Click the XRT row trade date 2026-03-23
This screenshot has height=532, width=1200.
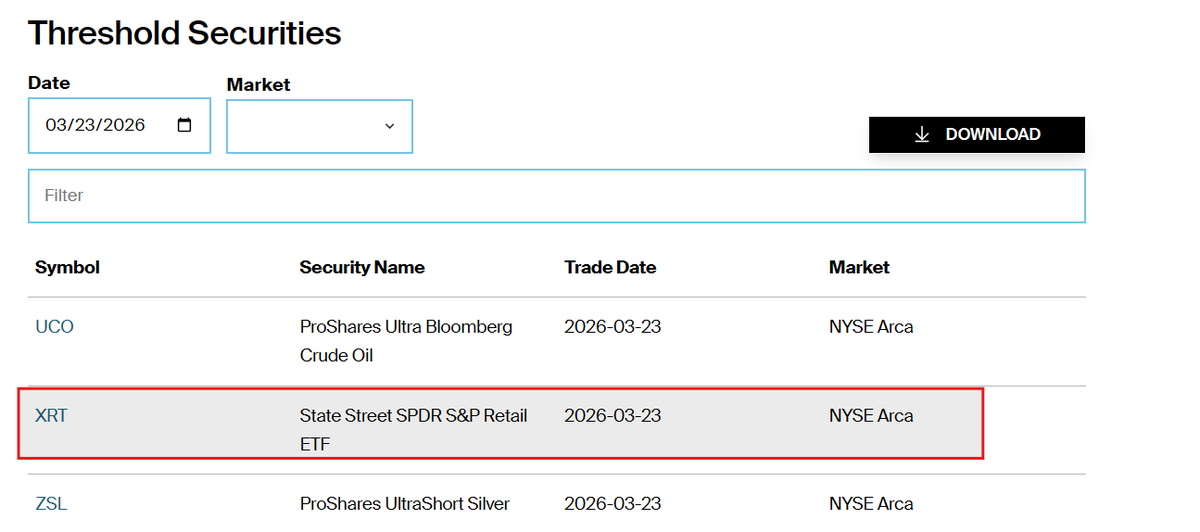[613, 415]
